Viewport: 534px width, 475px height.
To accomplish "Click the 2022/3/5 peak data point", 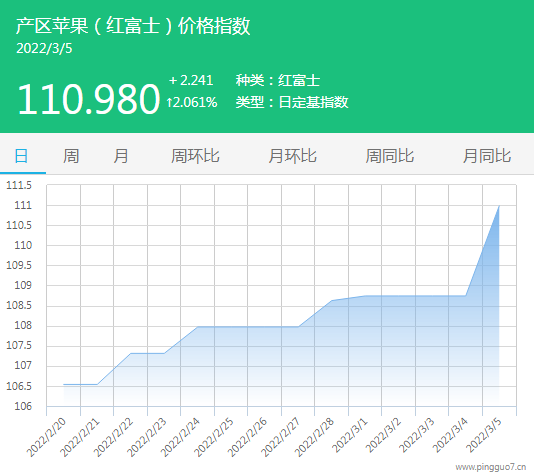I will pyautogui.click(x=499, y=206).
